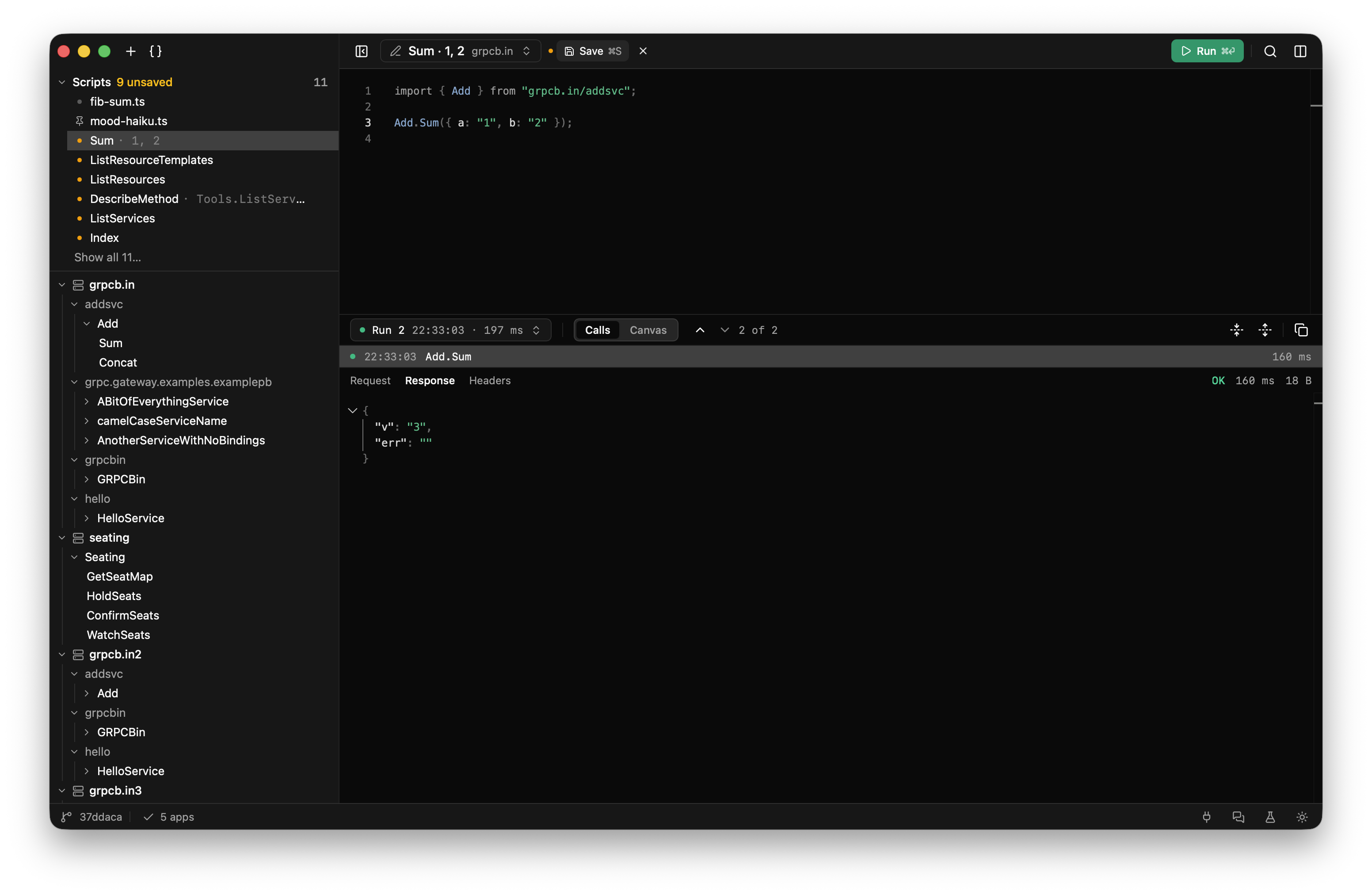Click the pencil rename icon beside Sum

(396, 51)
